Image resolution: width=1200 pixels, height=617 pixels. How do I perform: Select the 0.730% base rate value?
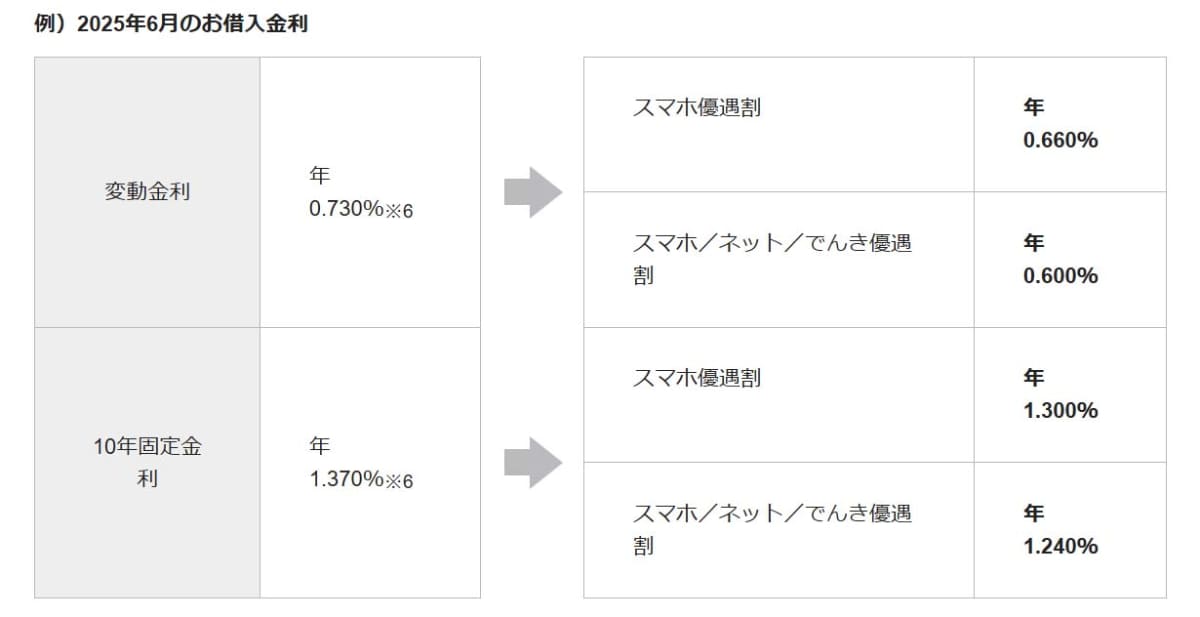(346, 209)
